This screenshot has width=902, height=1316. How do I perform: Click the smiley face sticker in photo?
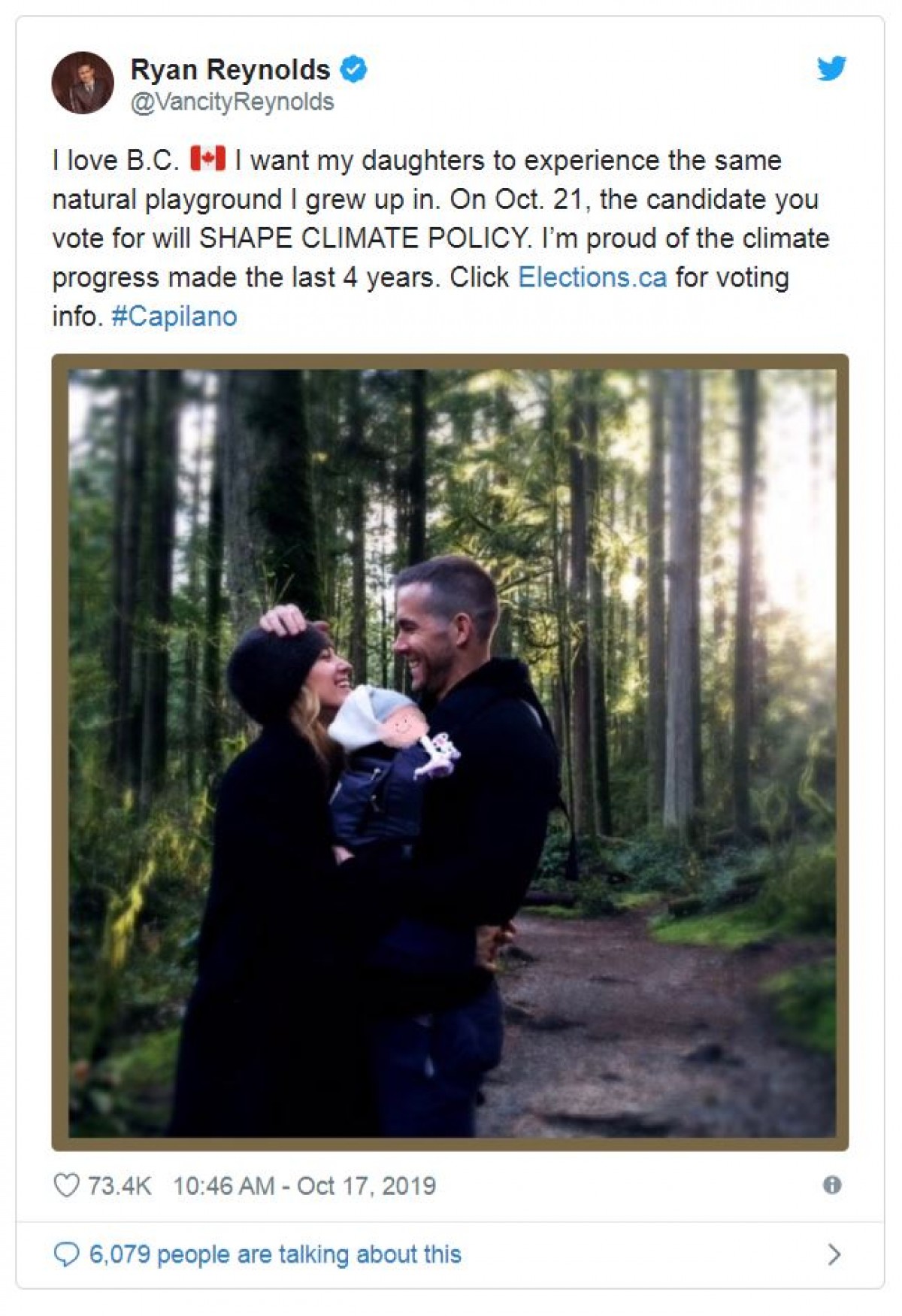click(402, 726)
